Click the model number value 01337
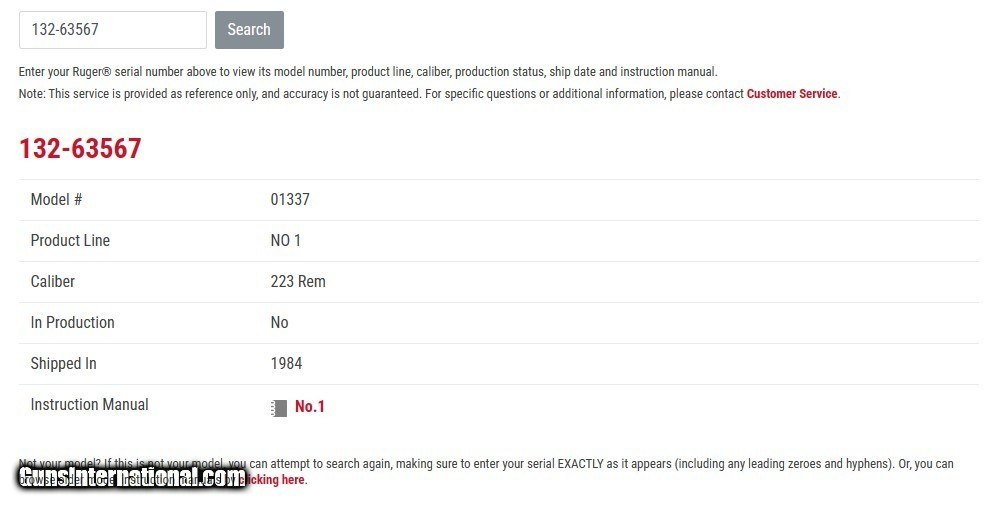998x507 pixels. point(290,200)
